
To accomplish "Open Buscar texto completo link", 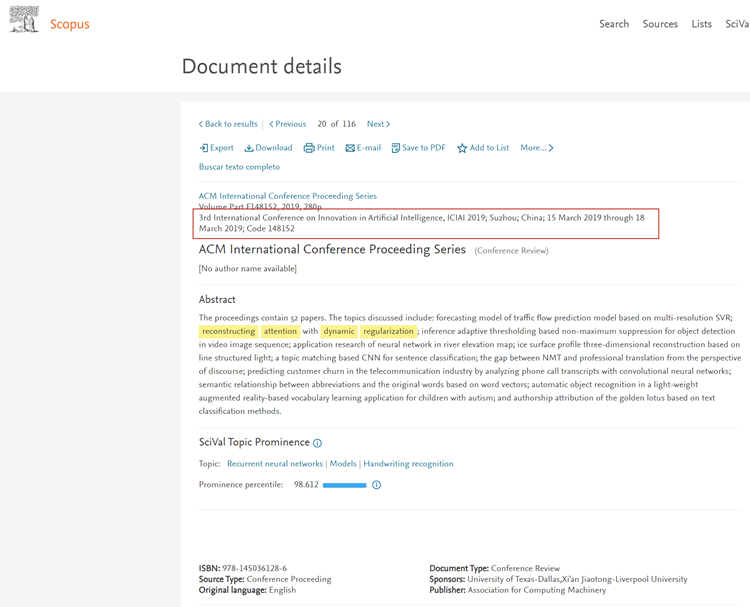I will (x=239, y=167).
